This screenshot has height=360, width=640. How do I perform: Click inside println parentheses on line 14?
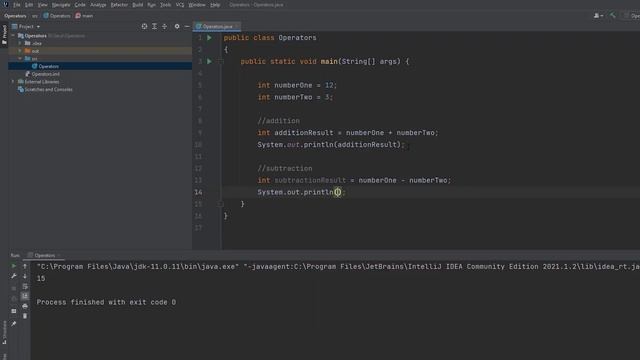[338, 192]
